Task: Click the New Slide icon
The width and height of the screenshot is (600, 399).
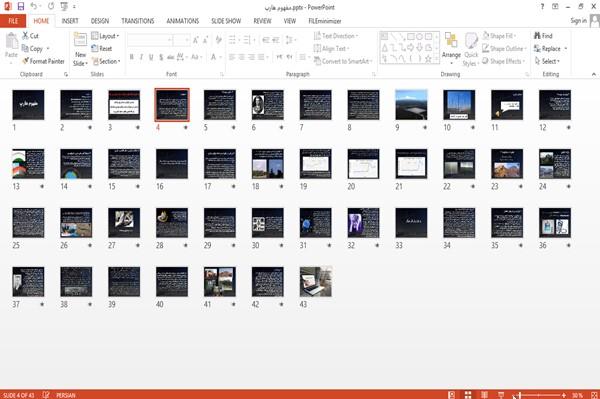Action: tap(80, 41)
